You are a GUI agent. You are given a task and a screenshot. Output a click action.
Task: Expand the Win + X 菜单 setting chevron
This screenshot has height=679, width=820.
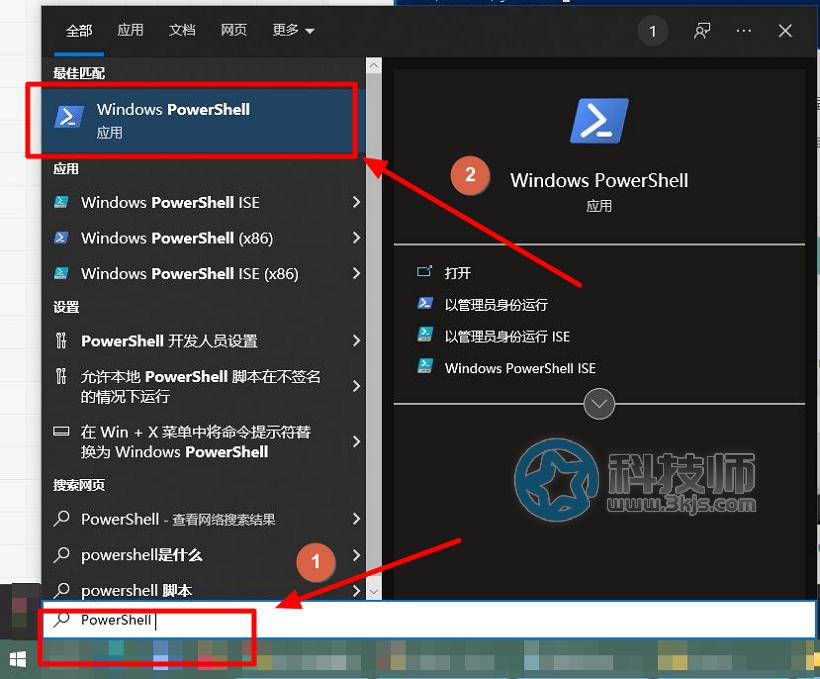[356, 442]
